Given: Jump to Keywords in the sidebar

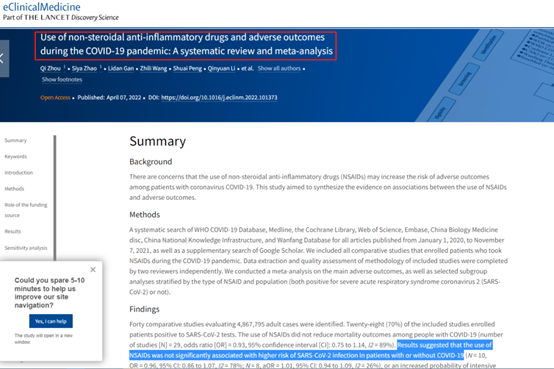Looking at the screenshot, I should [16, 157].
